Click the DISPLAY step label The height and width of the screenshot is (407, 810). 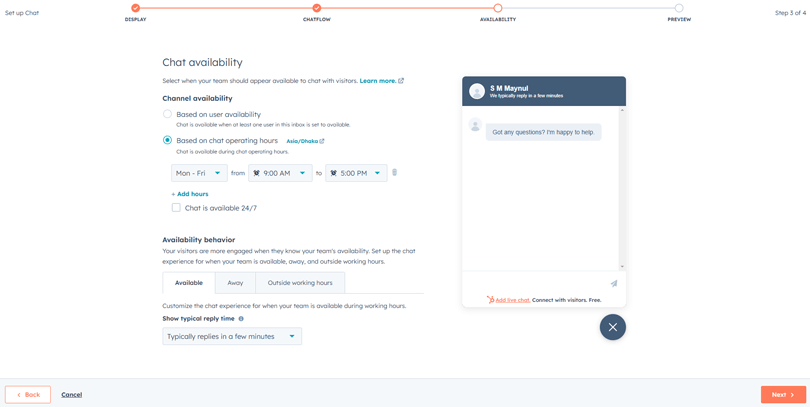[135, 20]
